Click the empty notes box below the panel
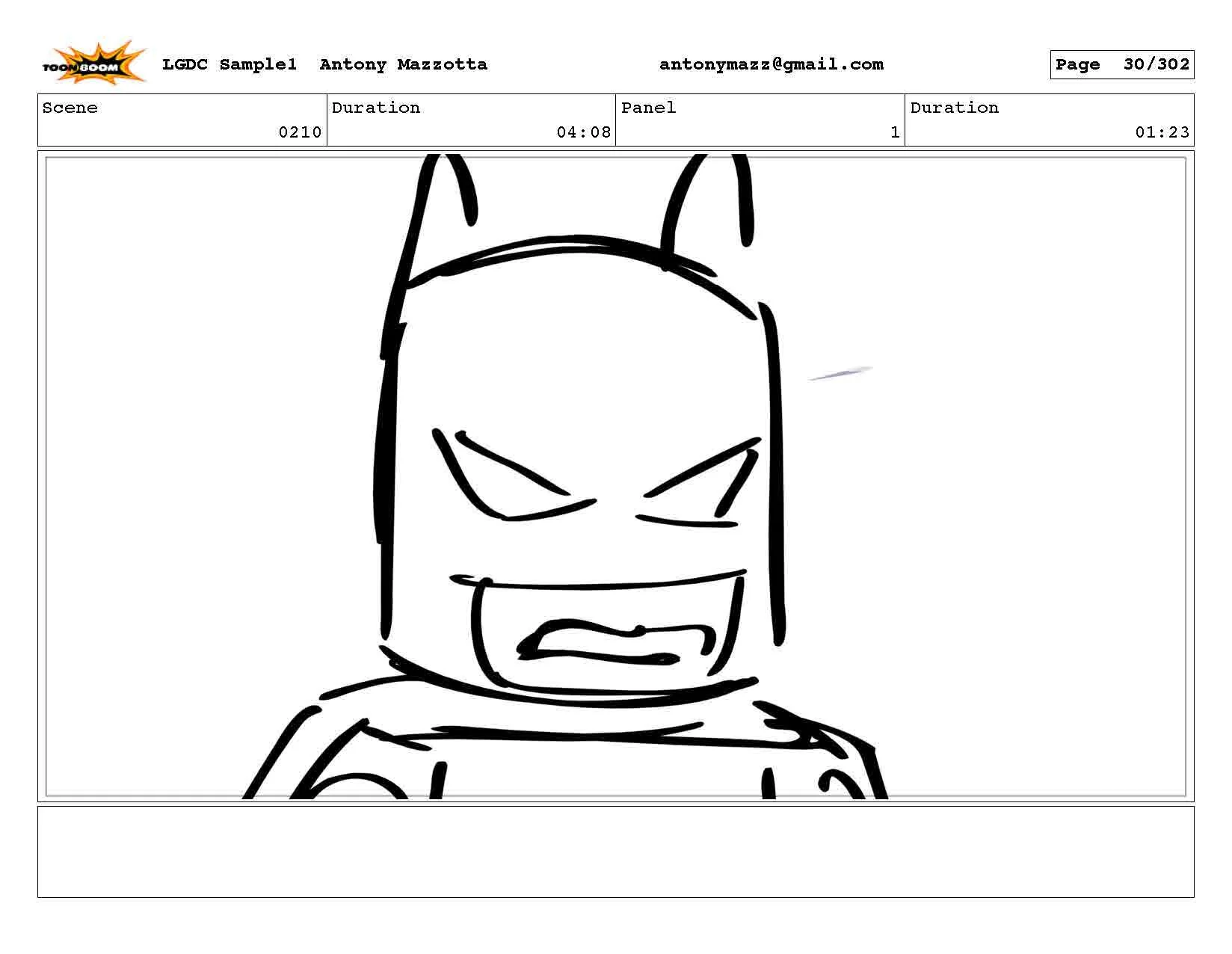 click(x=616, y=852)
